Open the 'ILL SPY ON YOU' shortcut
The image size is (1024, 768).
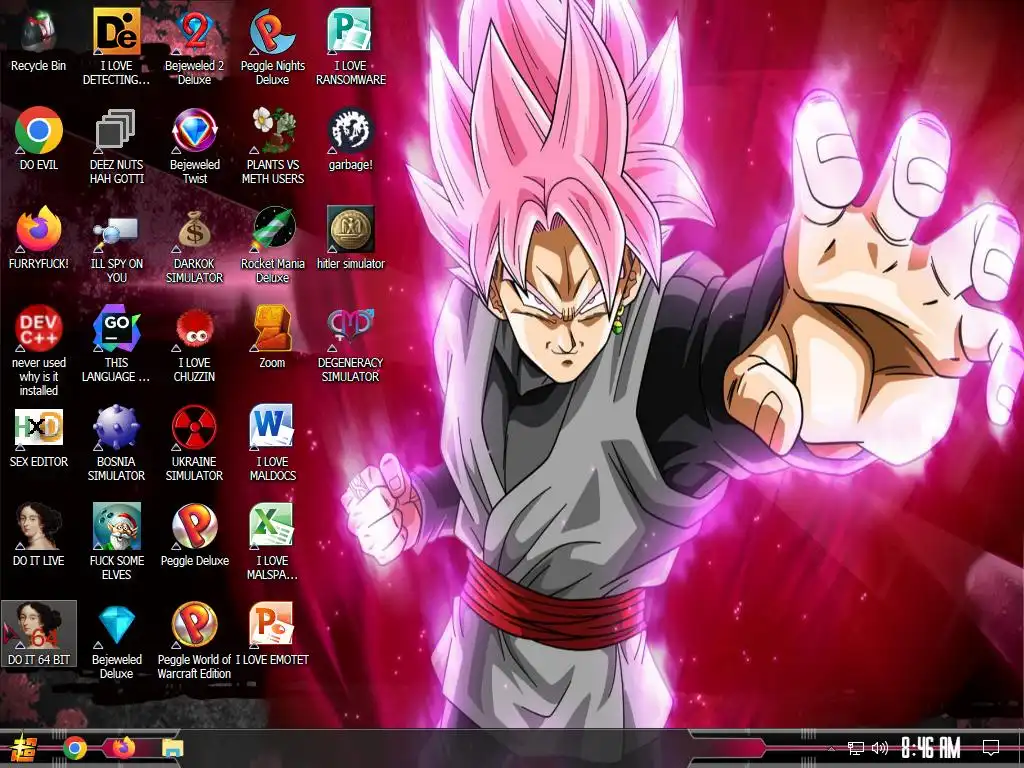(x=116, y=246)
